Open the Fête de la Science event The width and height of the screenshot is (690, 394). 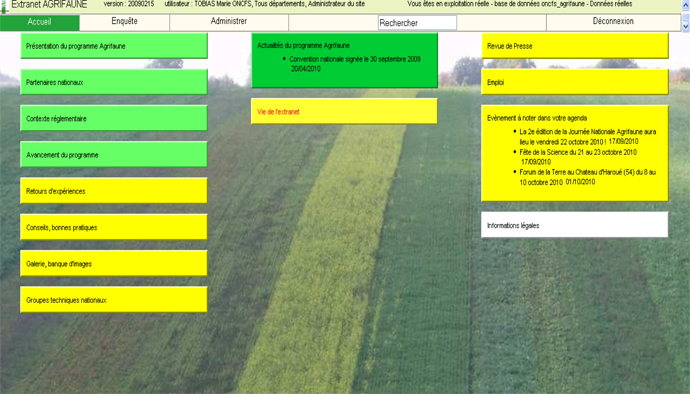(578, 157)
